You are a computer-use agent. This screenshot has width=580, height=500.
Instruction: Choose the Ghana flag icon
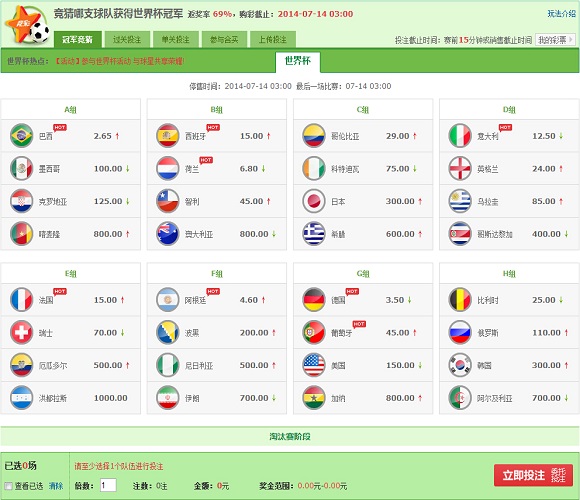point(314,398)
